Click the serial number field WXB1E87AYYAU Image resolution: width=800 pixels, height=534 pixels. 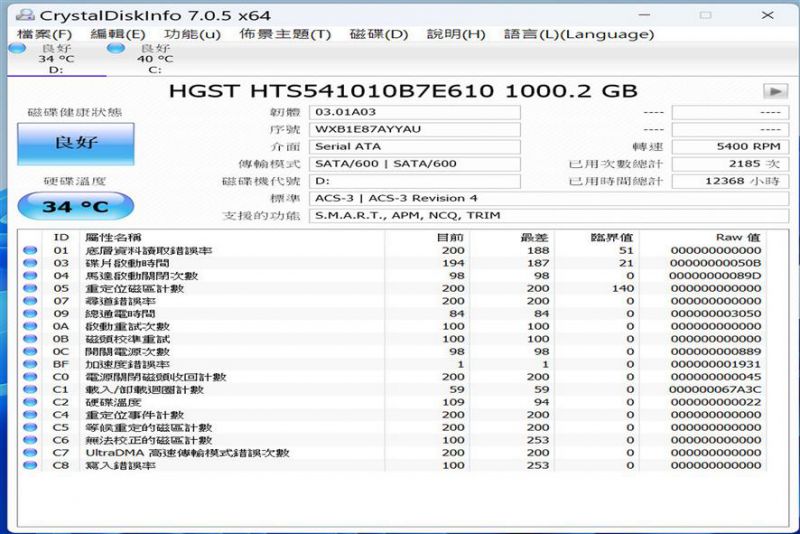(414, 130)
